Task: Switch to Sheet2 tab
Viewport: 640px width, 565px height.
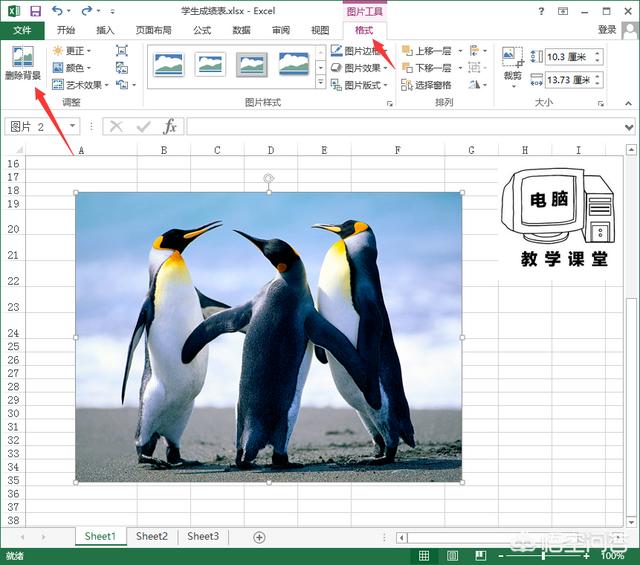Action: [152, 536]
